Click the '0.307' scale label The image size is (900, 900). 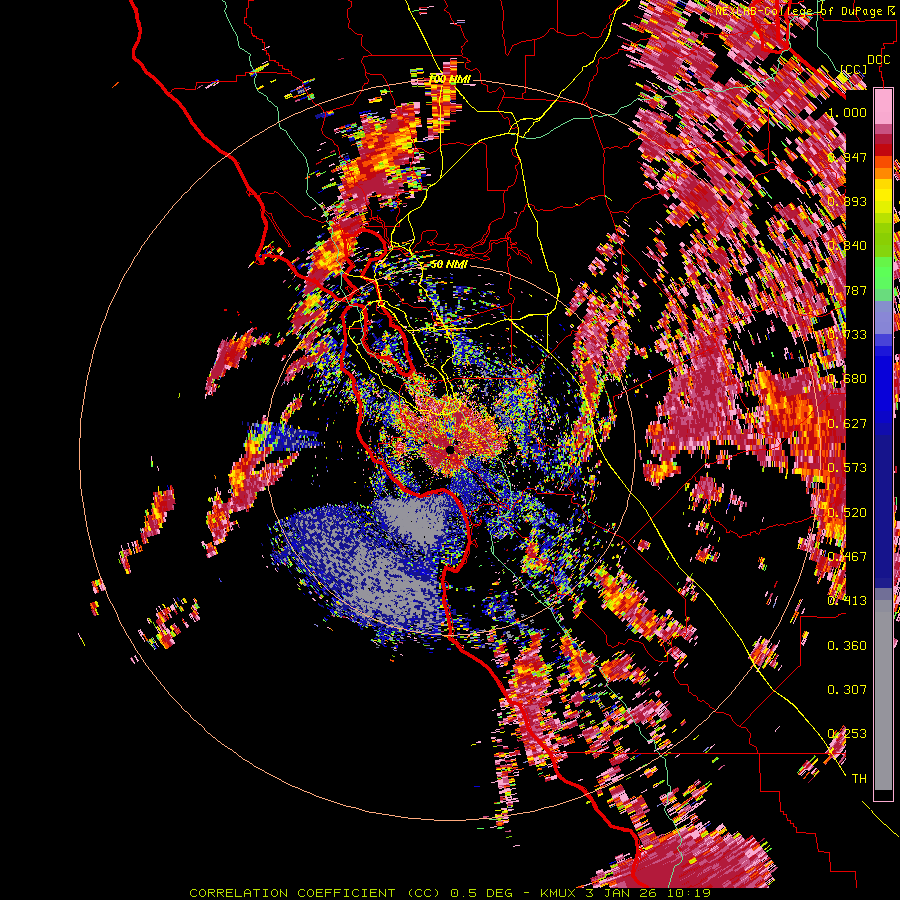click(x=847, y=689)
